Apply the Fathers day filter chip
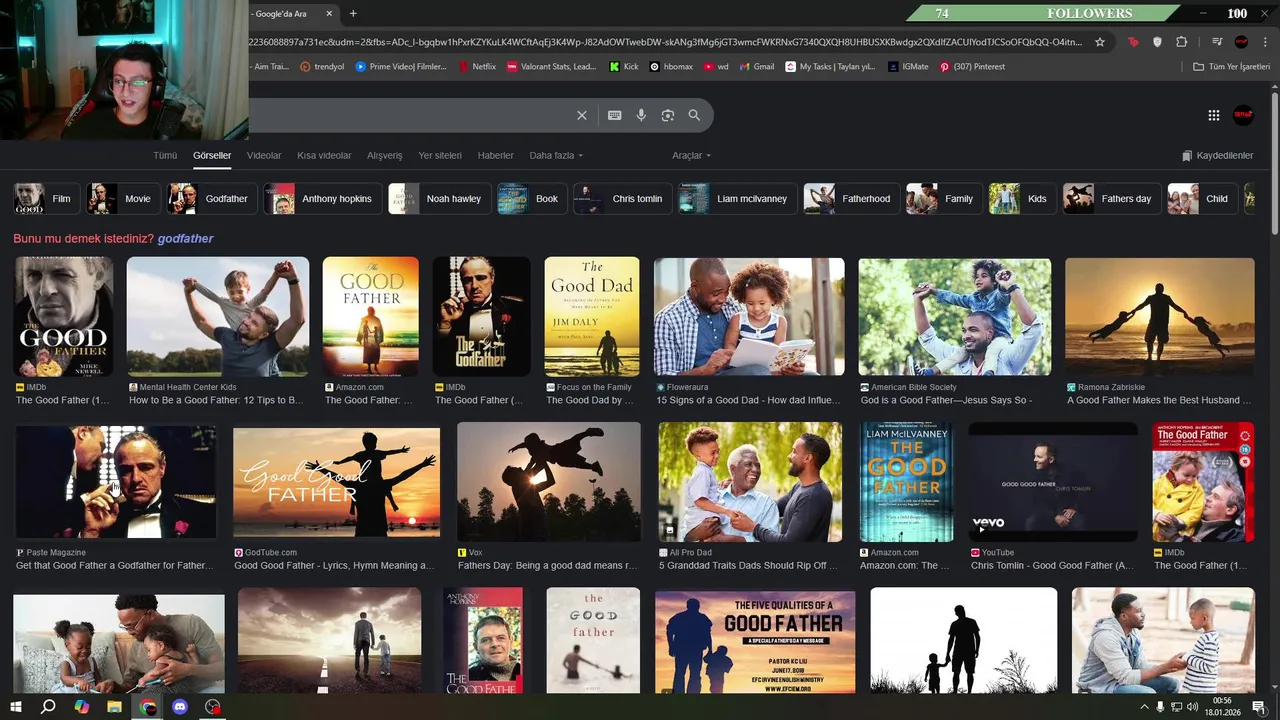The height and width of the screenshot is (720, 1280). 1112,199
